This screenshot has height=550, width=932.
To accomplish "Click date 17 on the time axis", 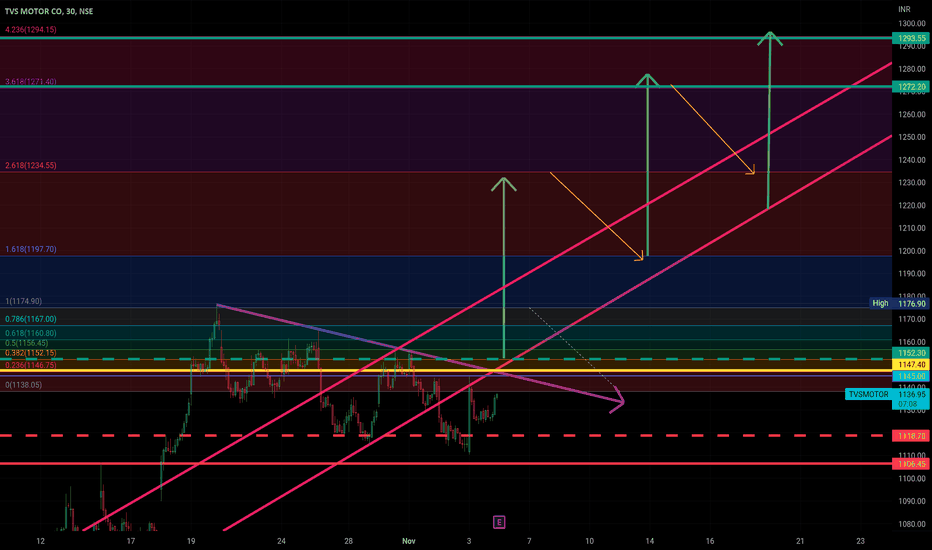I will pos(131,541).
